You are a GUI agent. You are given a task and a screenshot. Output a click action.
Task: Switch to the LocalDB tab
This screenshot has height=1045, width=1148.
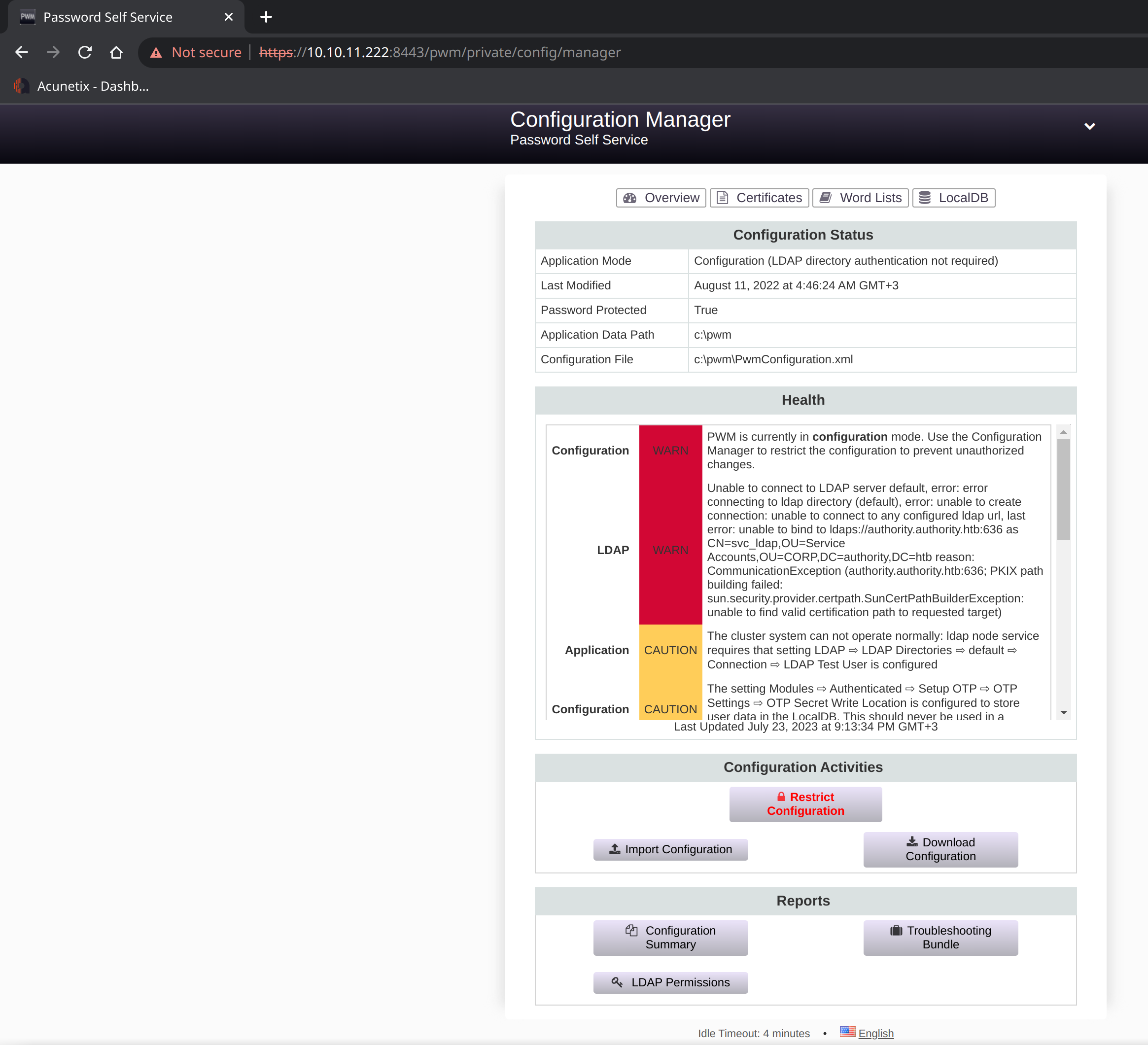[954, 198]
